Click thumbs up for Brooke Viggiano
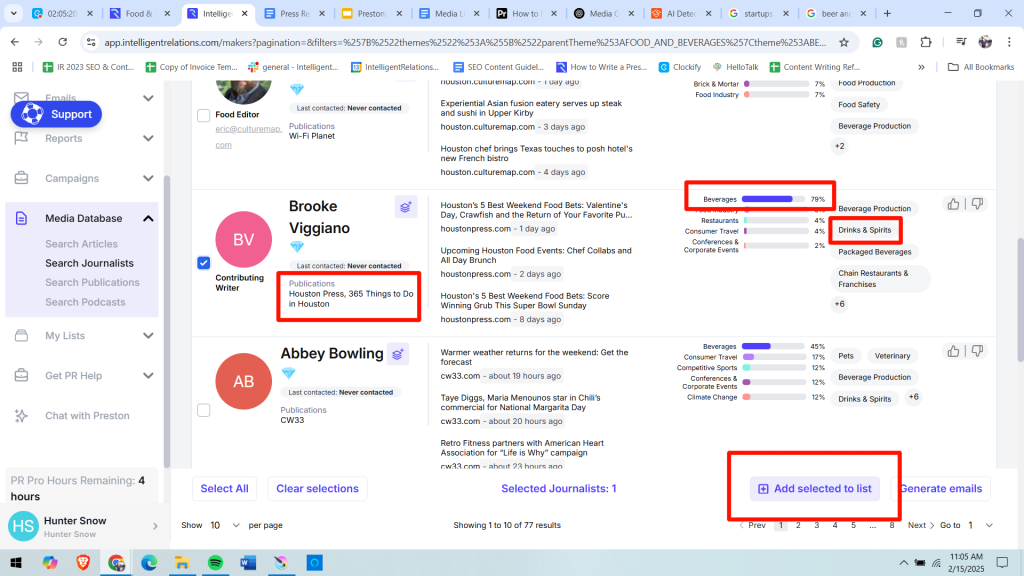This screenshot has width=1024, height=576. [953, 204]
